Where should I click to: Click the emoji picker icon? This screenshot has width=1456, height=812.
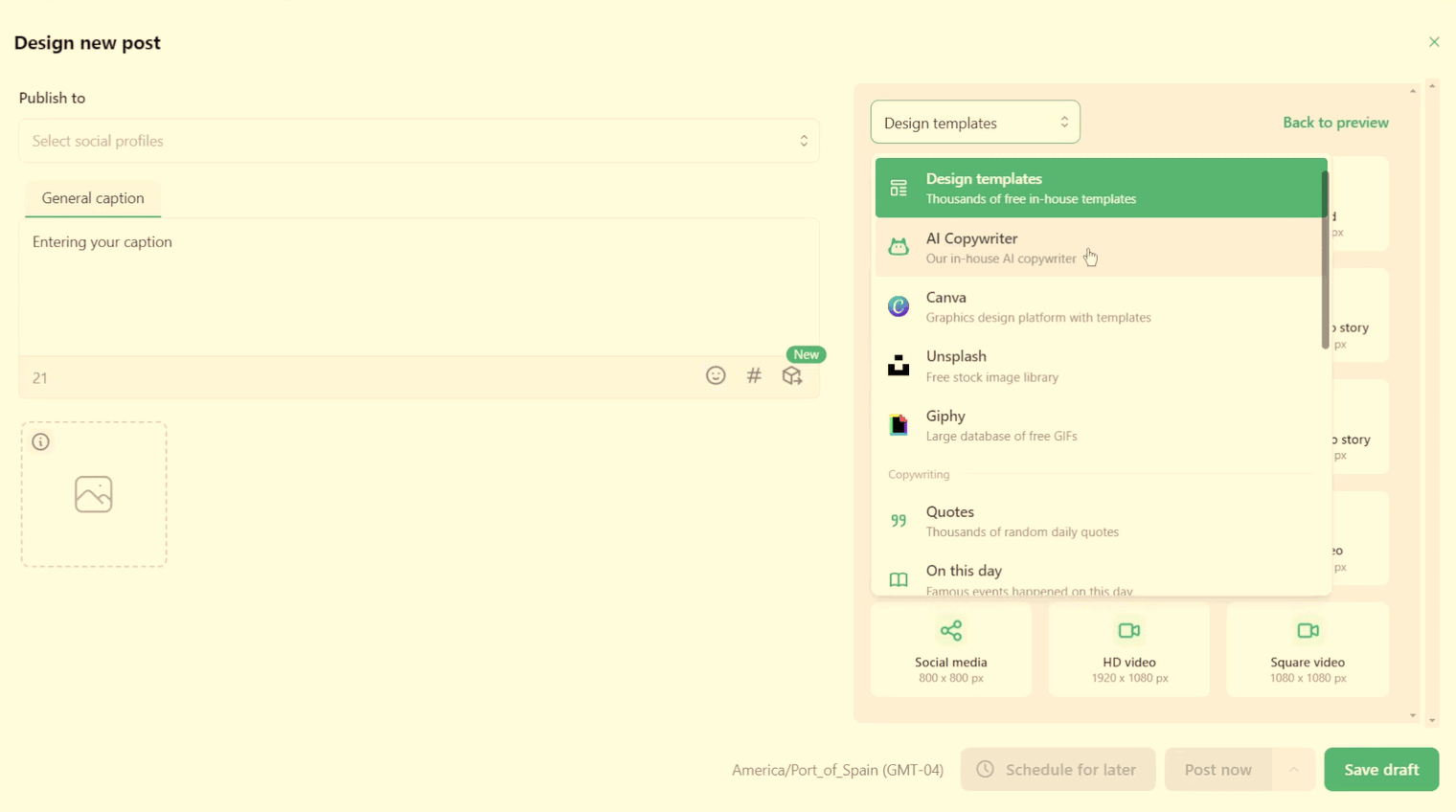[x=716, y=376]
